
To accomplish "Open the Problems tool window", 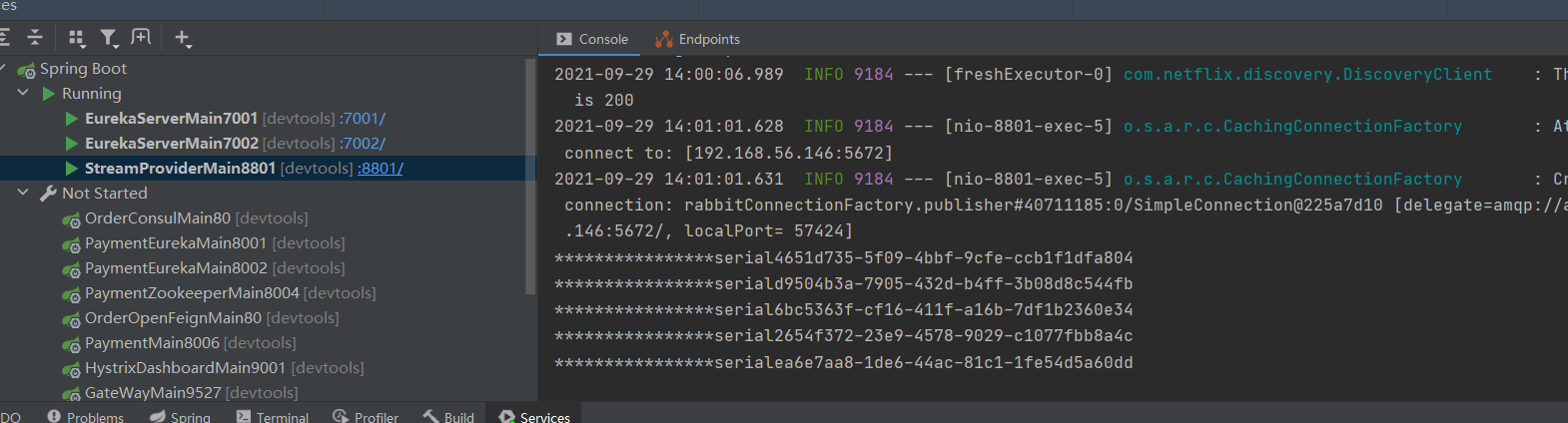I will pos(86,416).
